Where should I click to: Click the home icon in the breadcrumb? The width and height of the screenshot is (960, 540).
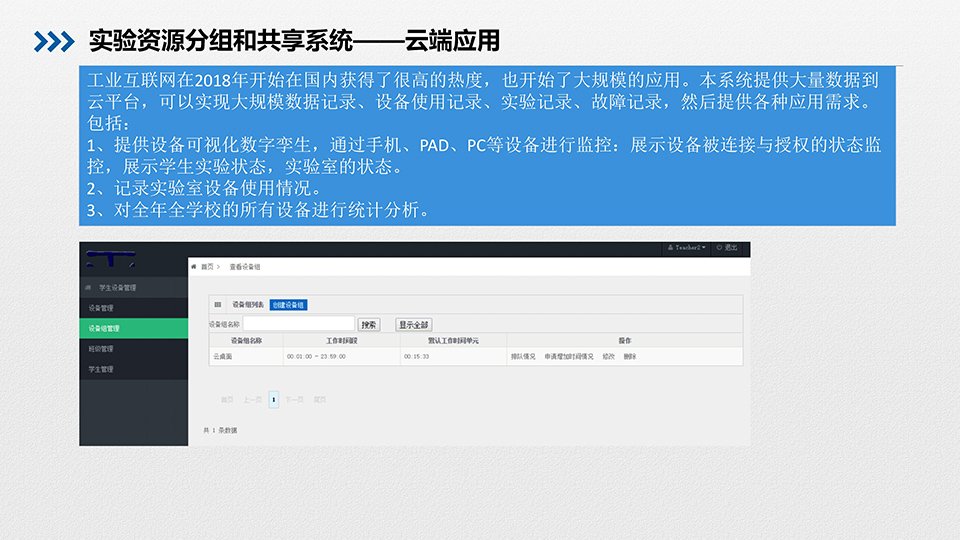[x=194, y=267]
